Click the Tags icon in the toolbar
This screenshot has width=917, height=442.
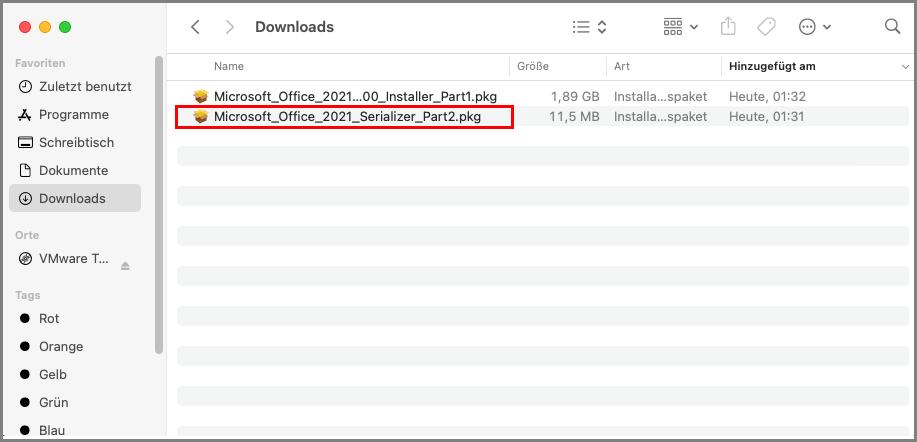pos(766,27)
